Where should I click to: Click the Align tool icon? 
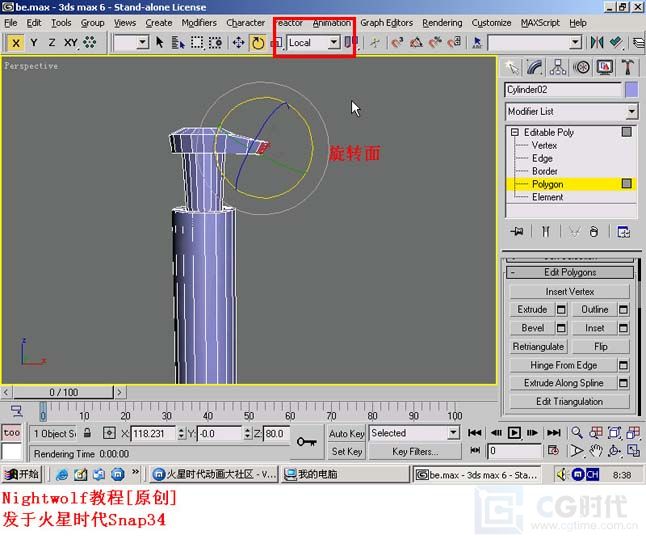point(616,42)
